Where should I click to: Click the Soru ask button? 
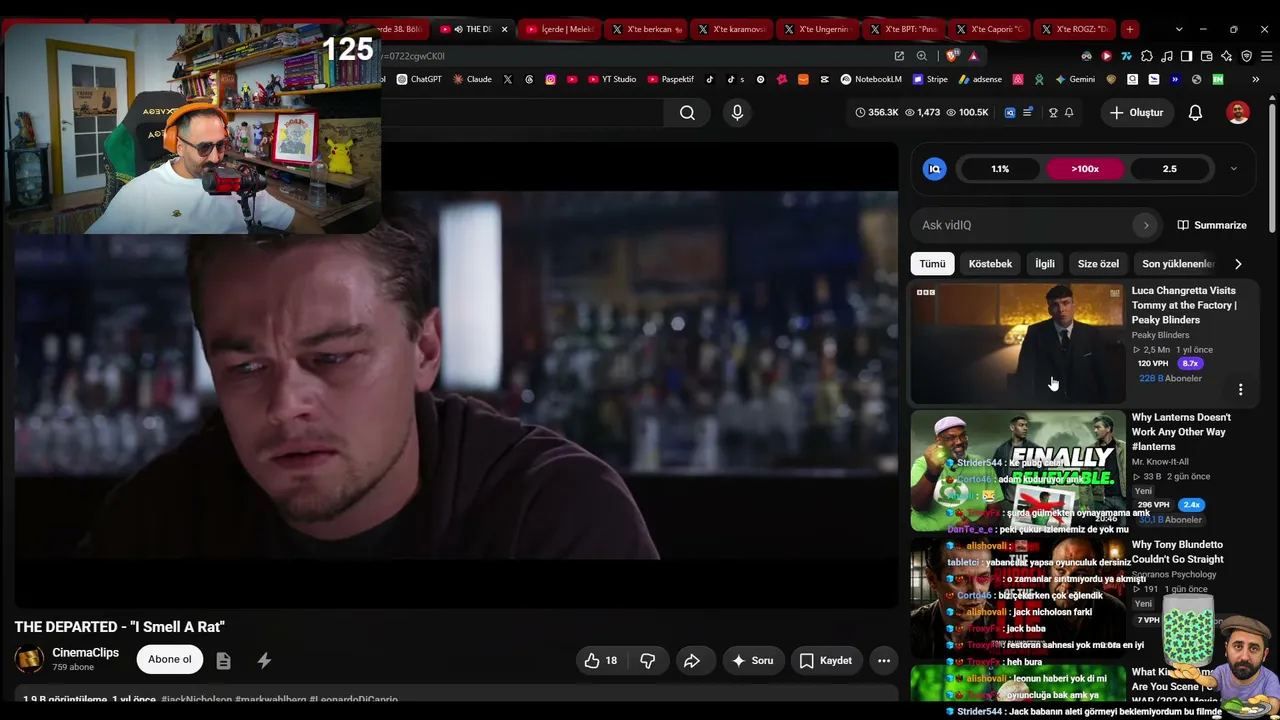(752, 660)
